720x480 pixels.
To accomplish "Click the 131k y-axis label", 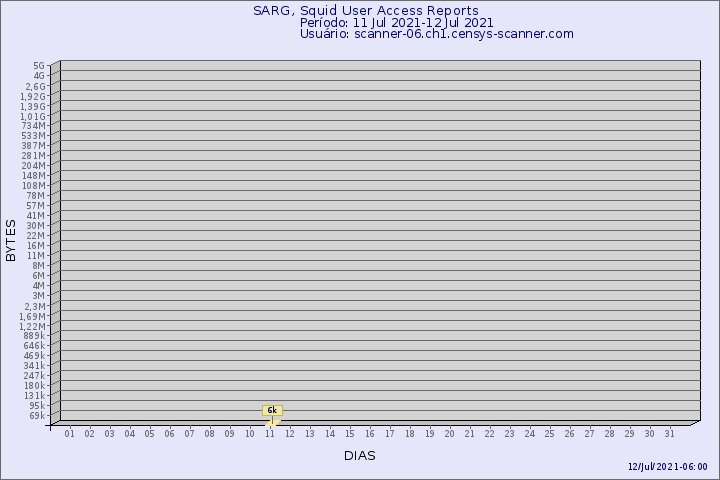I will (34, 395).
